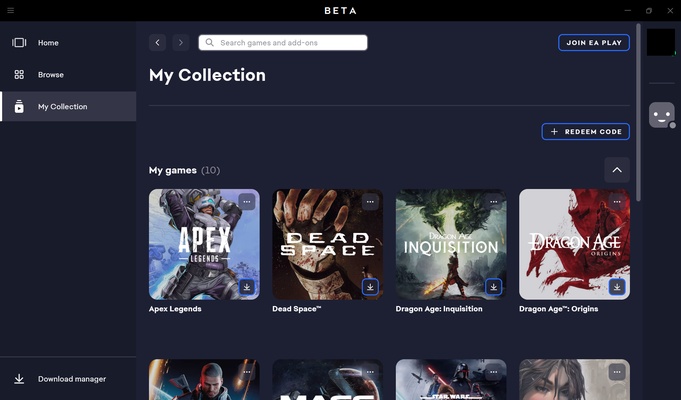Open options menu on Apex Legends tile

tap(247, 202)
